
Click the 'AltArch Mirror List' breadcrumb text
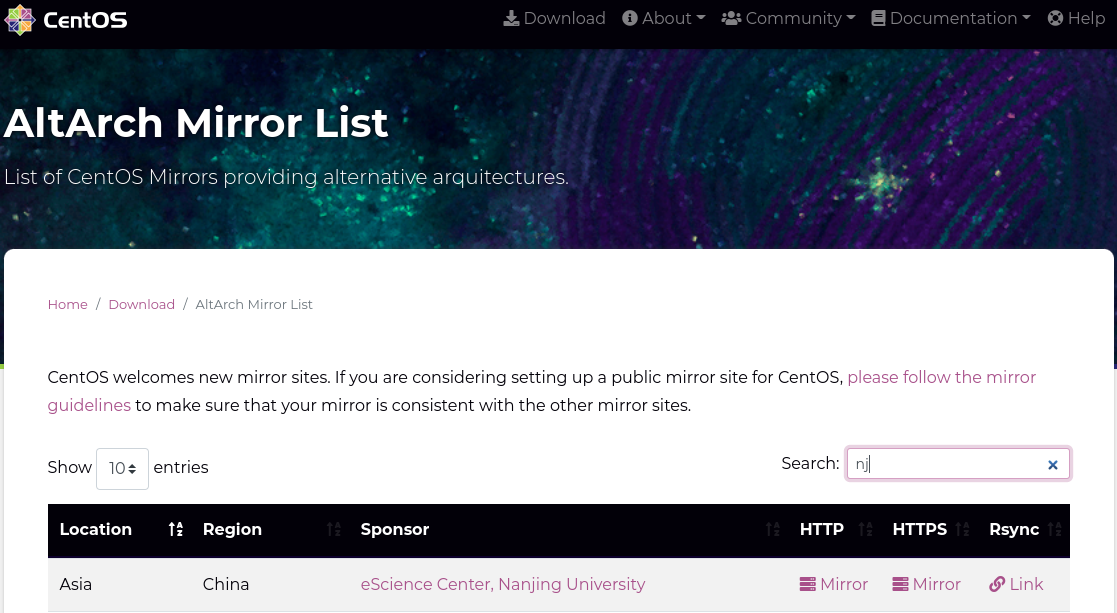tap(254, 305)
